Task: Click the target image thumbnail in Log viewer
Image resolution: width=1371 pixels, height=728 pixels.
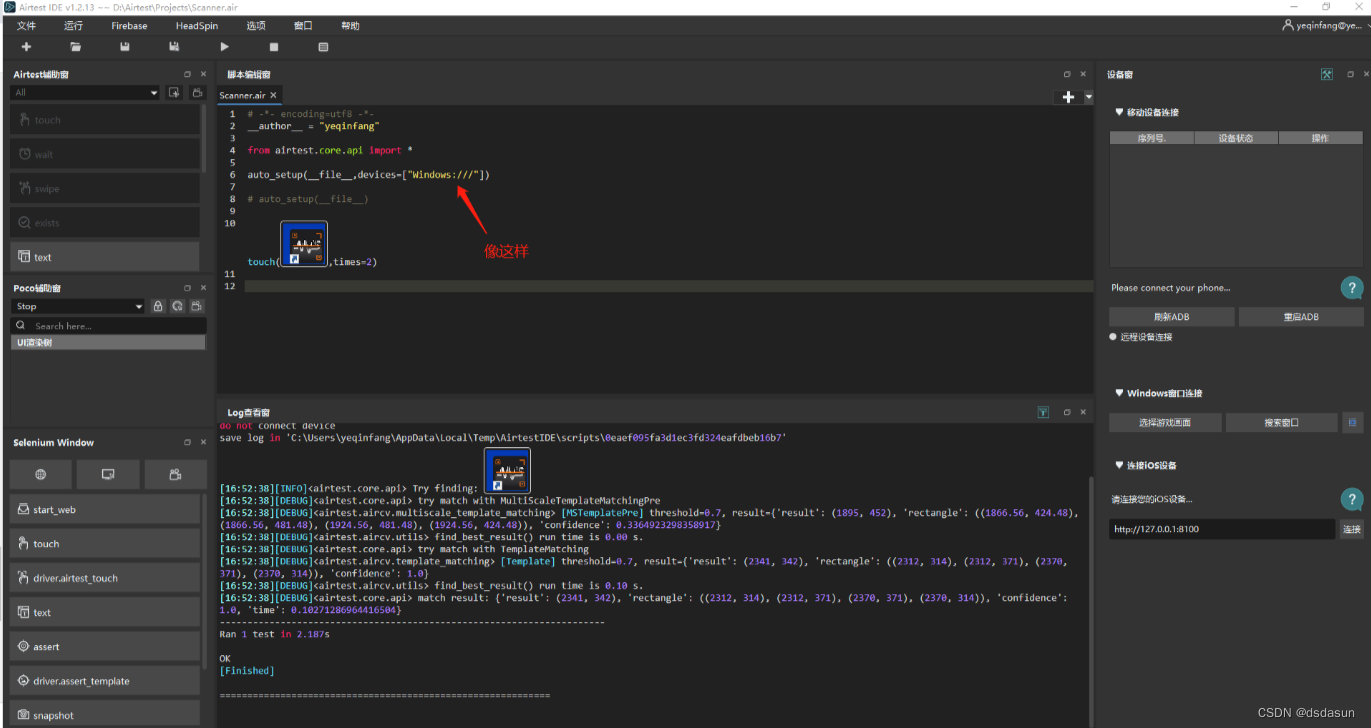Action: pos(507,470)
